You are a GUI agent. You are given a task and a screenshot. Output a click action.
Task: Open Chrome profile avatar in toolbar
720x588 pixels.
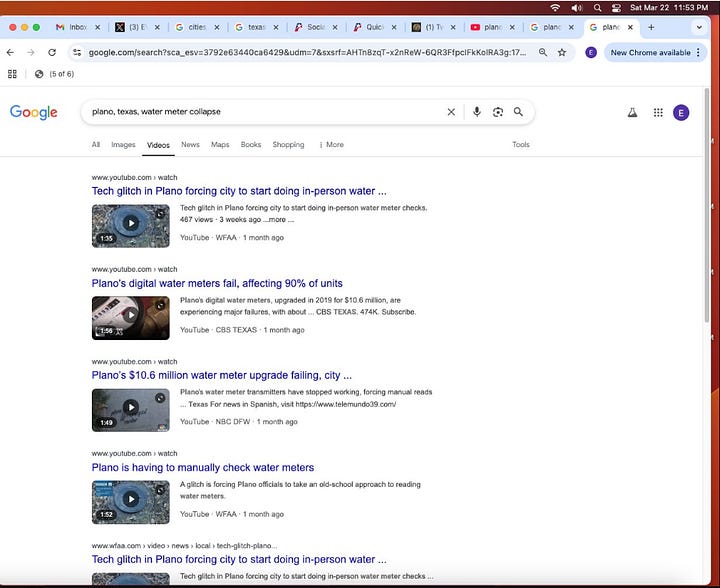tap(591, 52)
